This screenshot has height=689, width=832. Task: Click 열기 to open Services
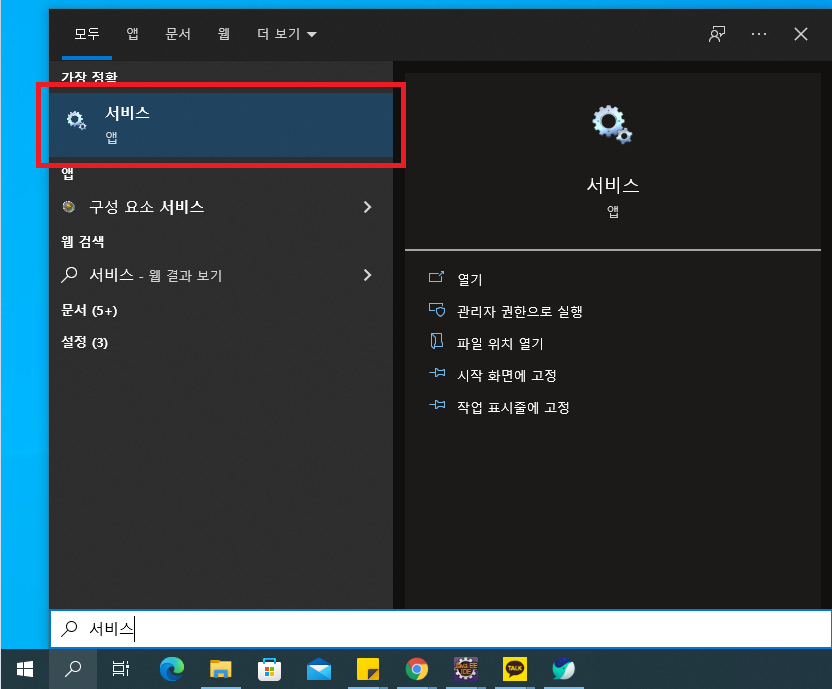pos(470,279)
